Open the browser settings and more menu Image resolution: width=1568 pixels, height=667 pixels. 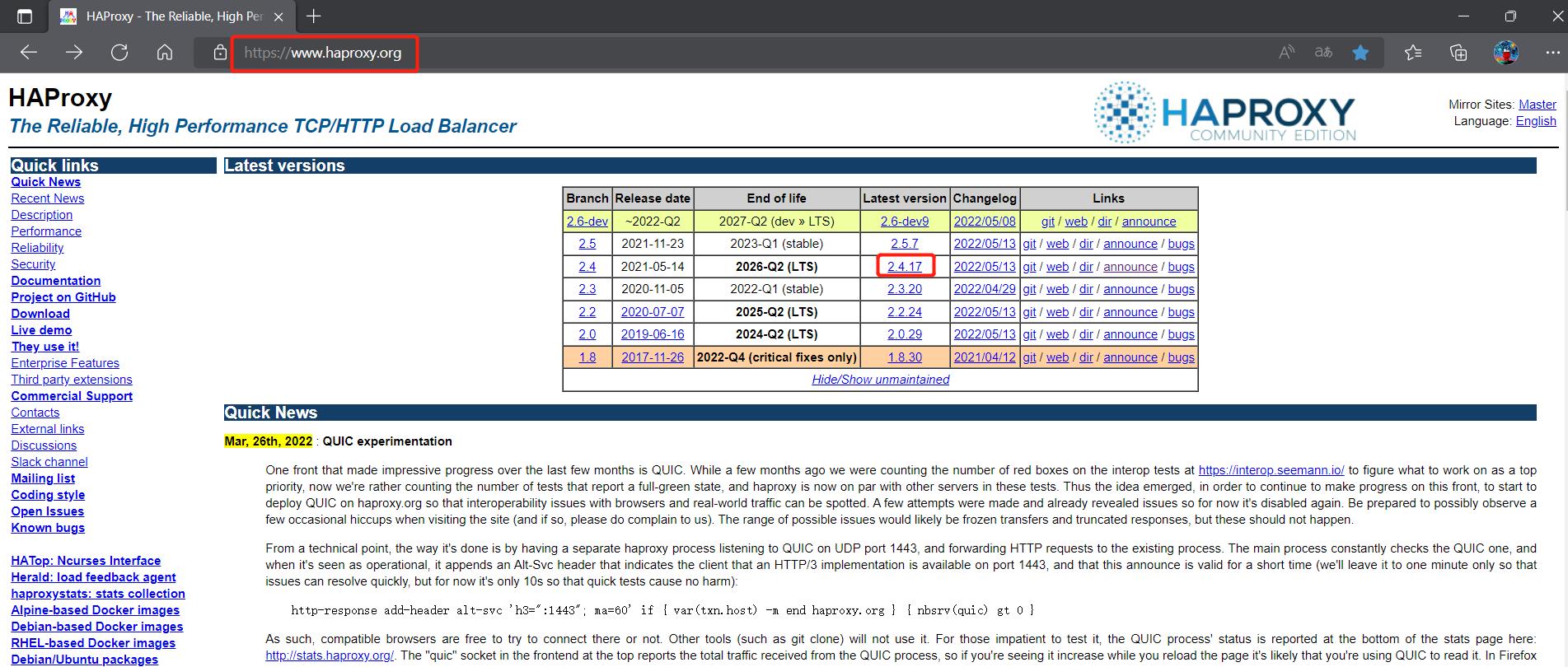point(1551,53)
